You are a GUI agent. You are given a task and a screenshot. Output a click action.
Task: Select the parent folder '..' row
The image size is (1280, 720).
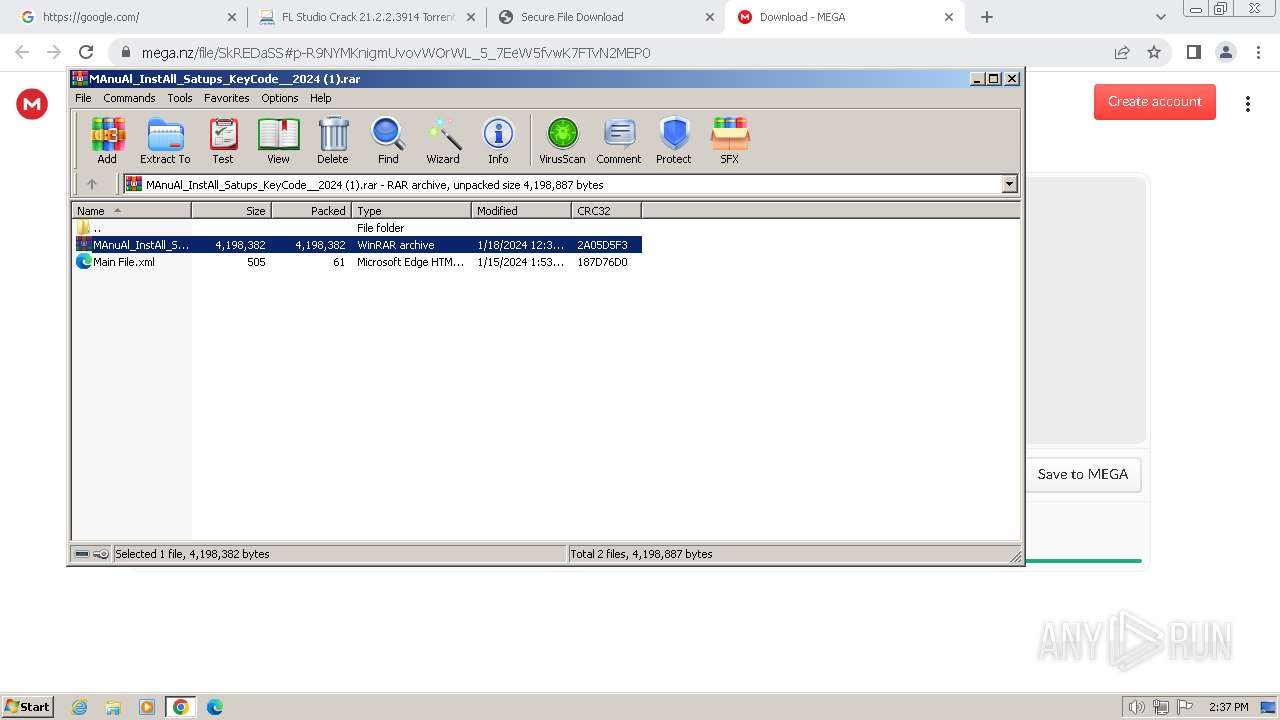click(x=357, y=228)
